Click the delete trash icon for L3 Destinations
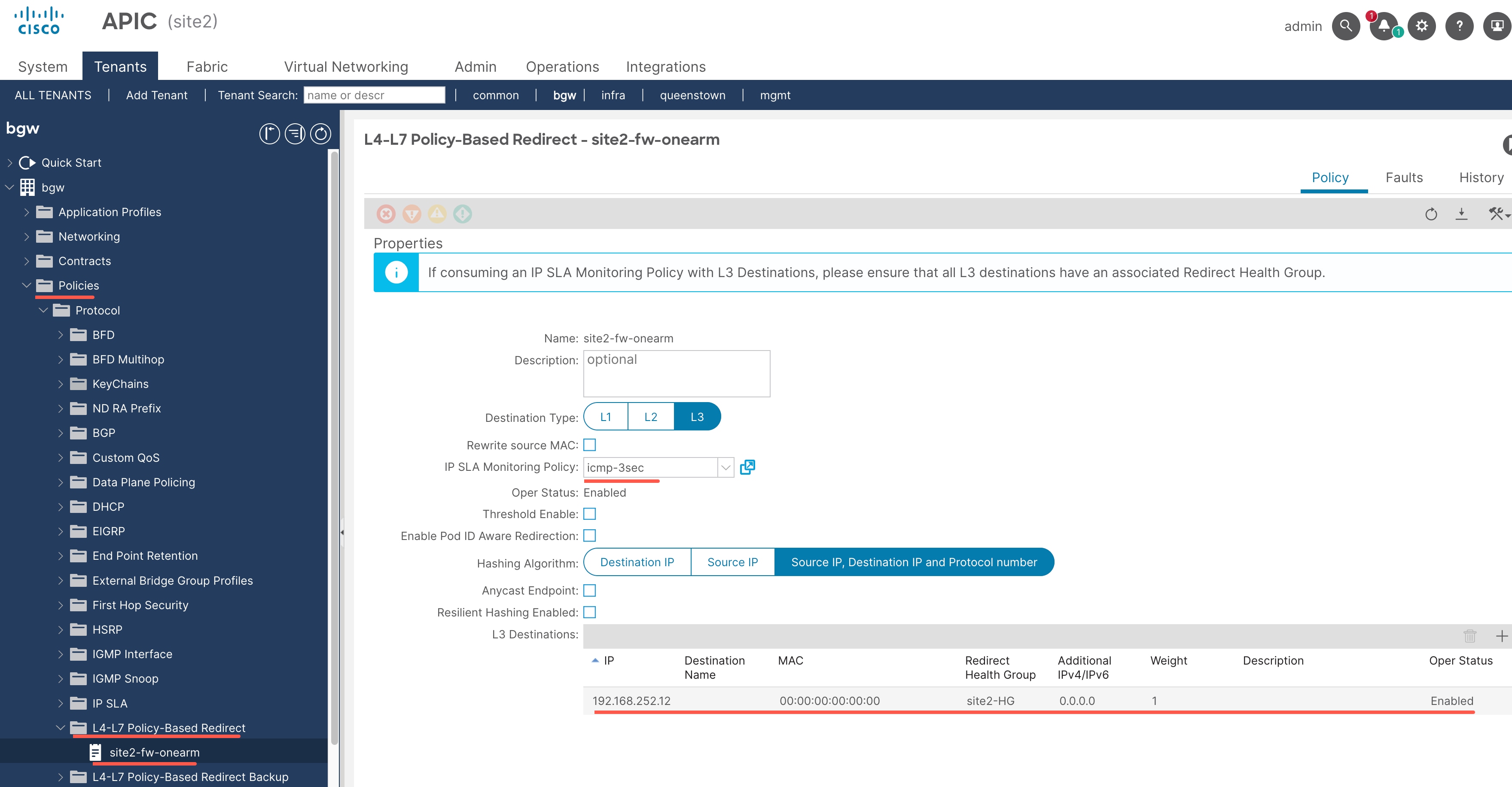The width and height of the screenshot is (1512, 787). tap(1470, 636)
